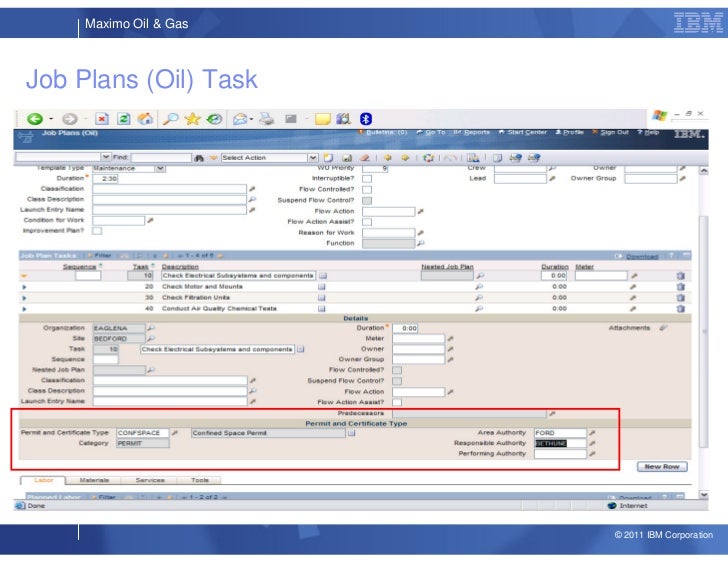Open the Reports menu

click(472, 133)
